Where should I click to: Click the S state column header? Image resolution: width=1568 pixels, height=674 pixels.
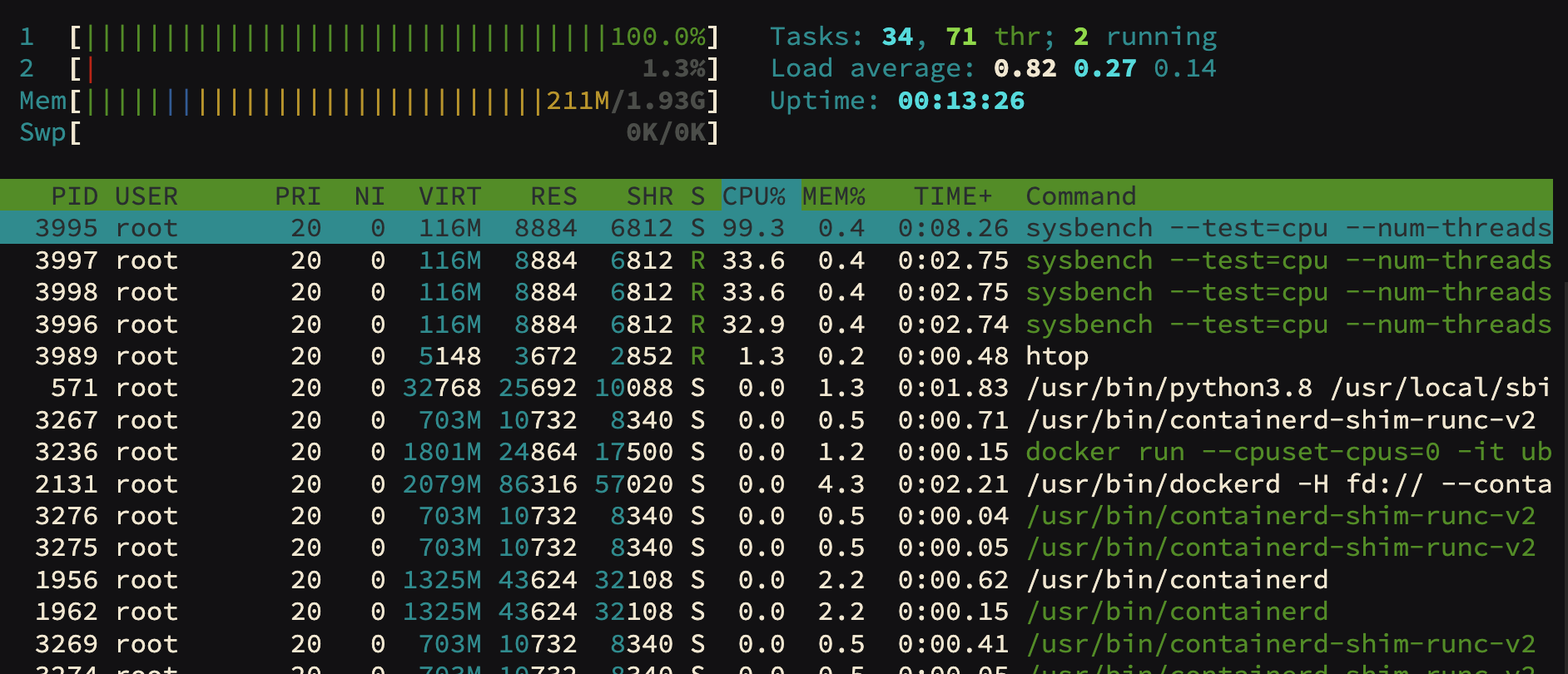click(697, 196)
